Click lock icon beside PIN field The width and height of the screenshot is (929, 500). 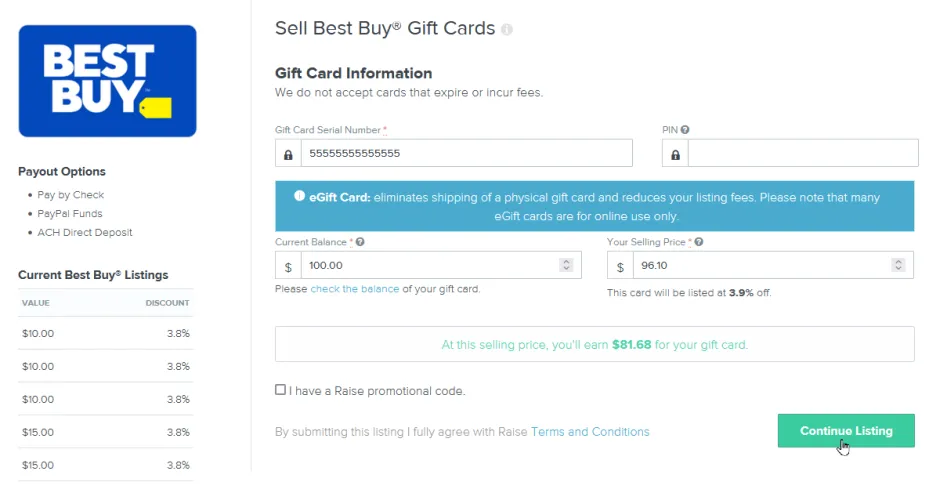(675, 154)
